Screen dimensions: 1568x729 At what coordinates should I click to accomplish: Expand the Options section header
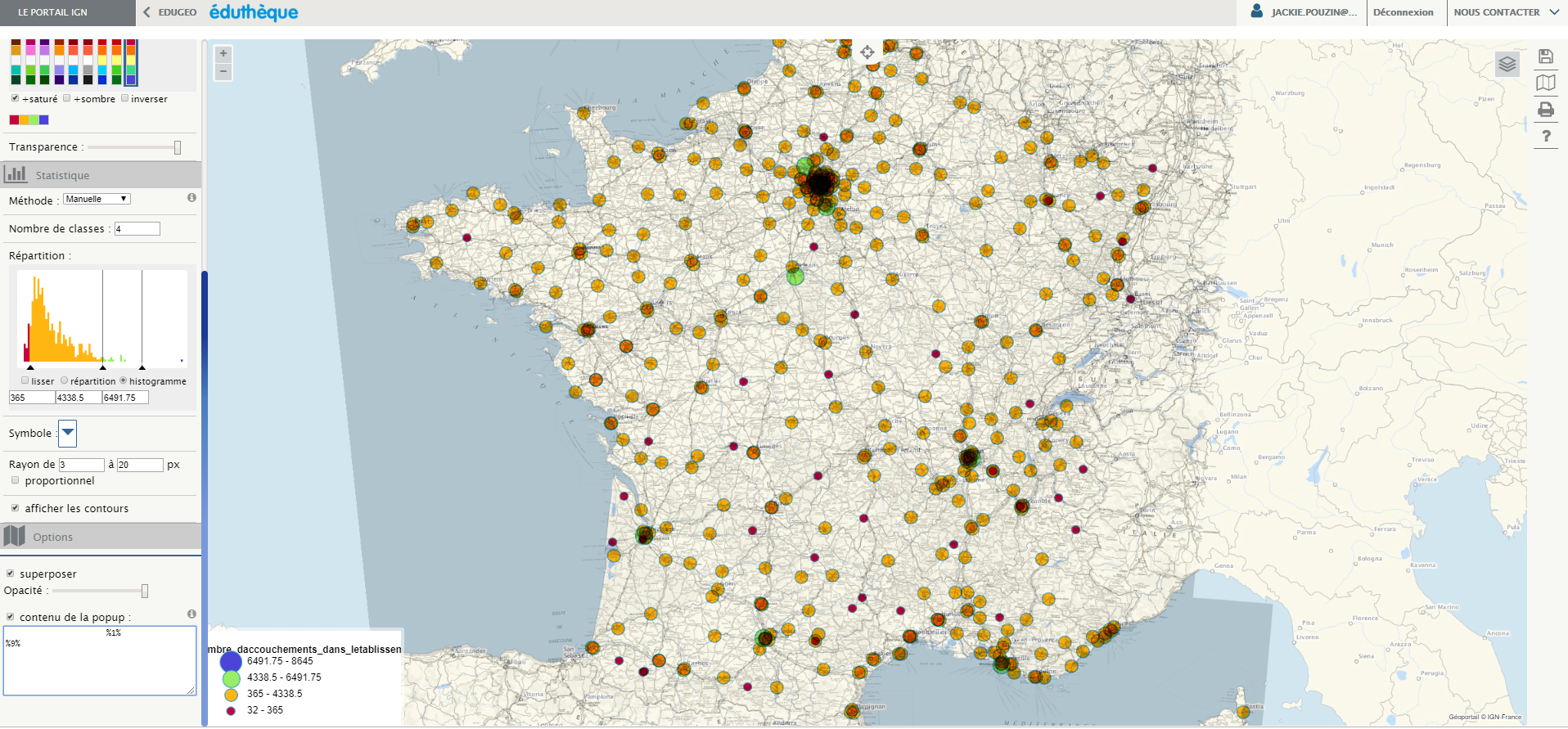(101, 537)
